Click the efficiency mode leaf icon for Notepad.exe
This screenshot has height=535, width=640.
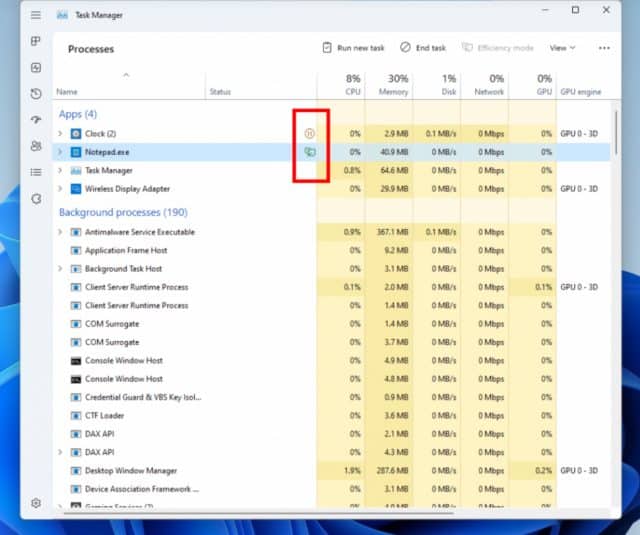pyautogui.click(x=310, y=152)
